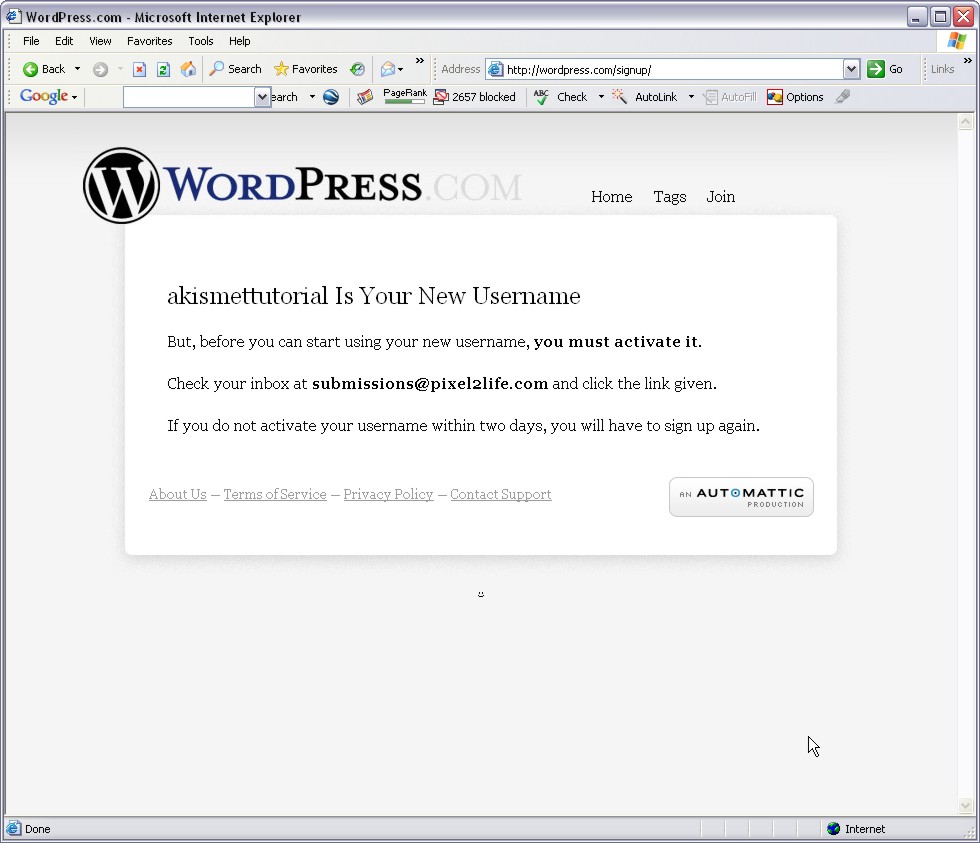Open the Tags link in site navigation
Screen dimensions: 980x843
pos(670,197)
